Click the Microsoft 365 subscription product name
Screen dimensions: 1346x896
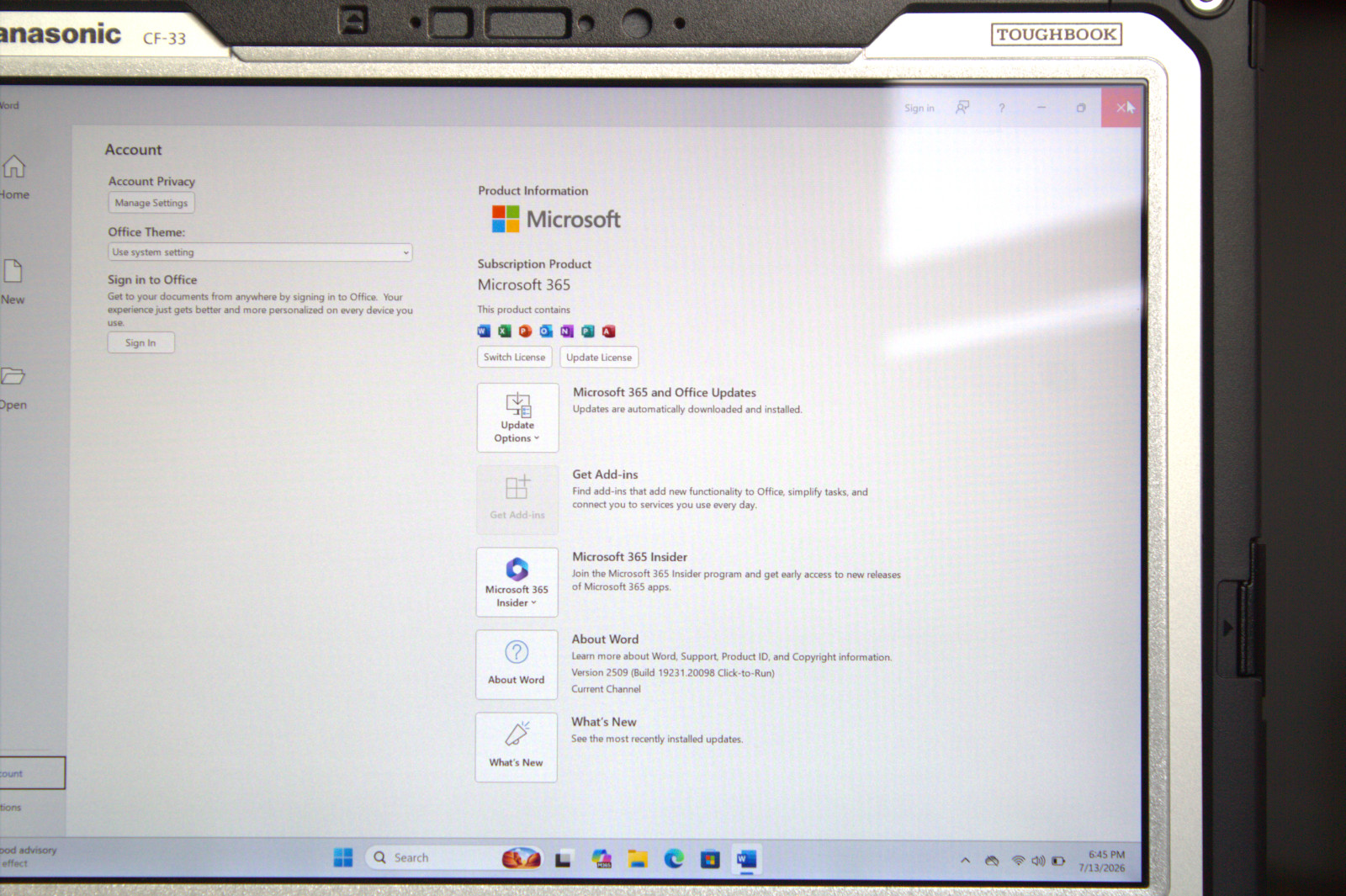click(x=524, y=285)
